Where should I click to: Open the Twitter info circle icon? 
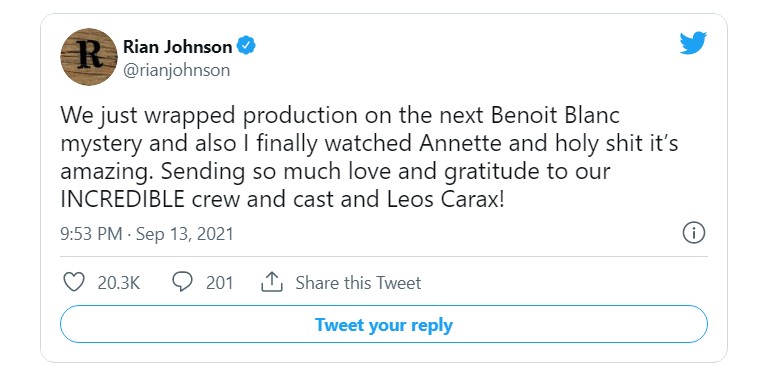pos(694,233)
